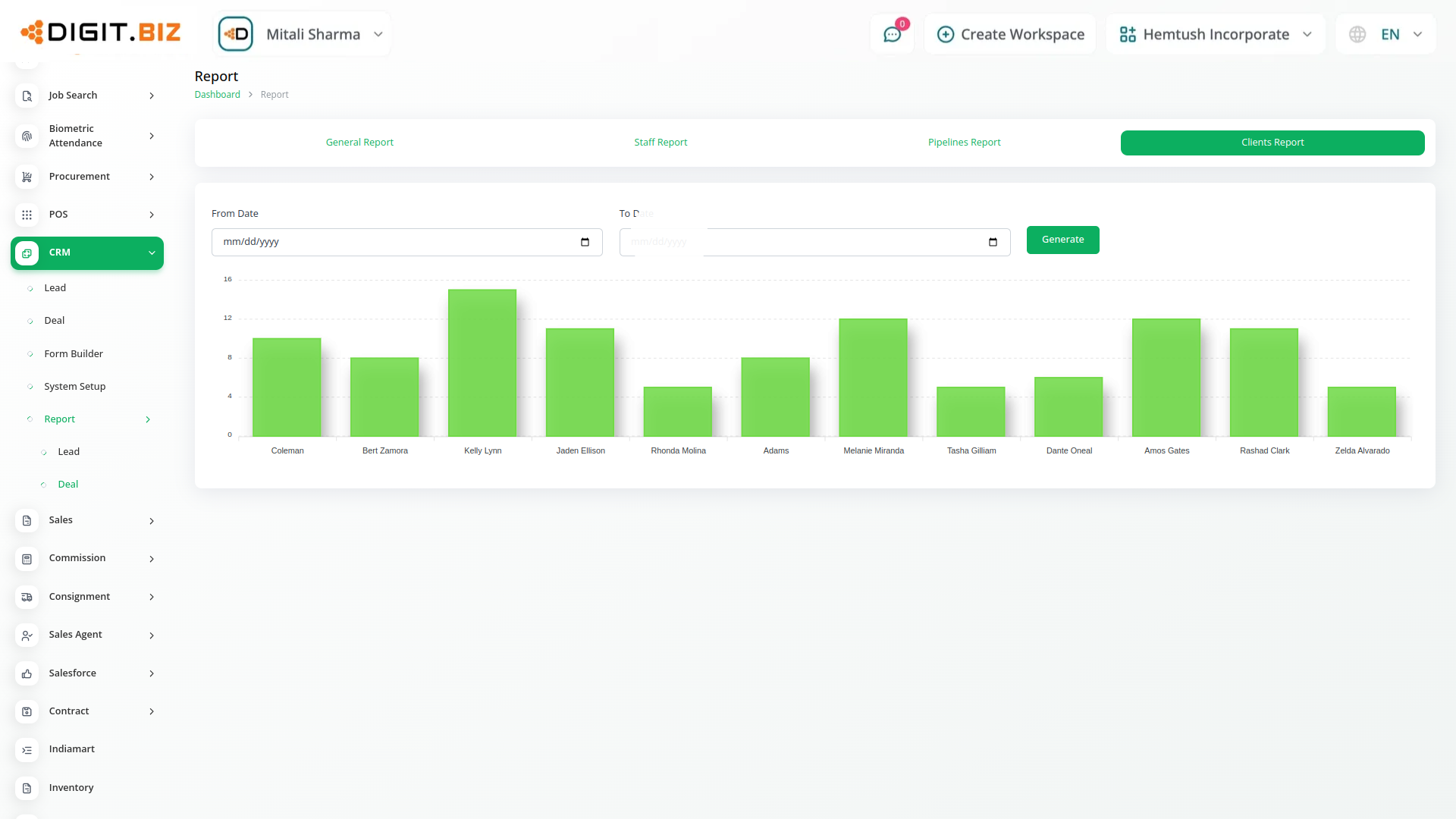The height and width of the screenshot is (819, 1456).
Task: Click the From Date input field
Action: (x=394, y=242)
